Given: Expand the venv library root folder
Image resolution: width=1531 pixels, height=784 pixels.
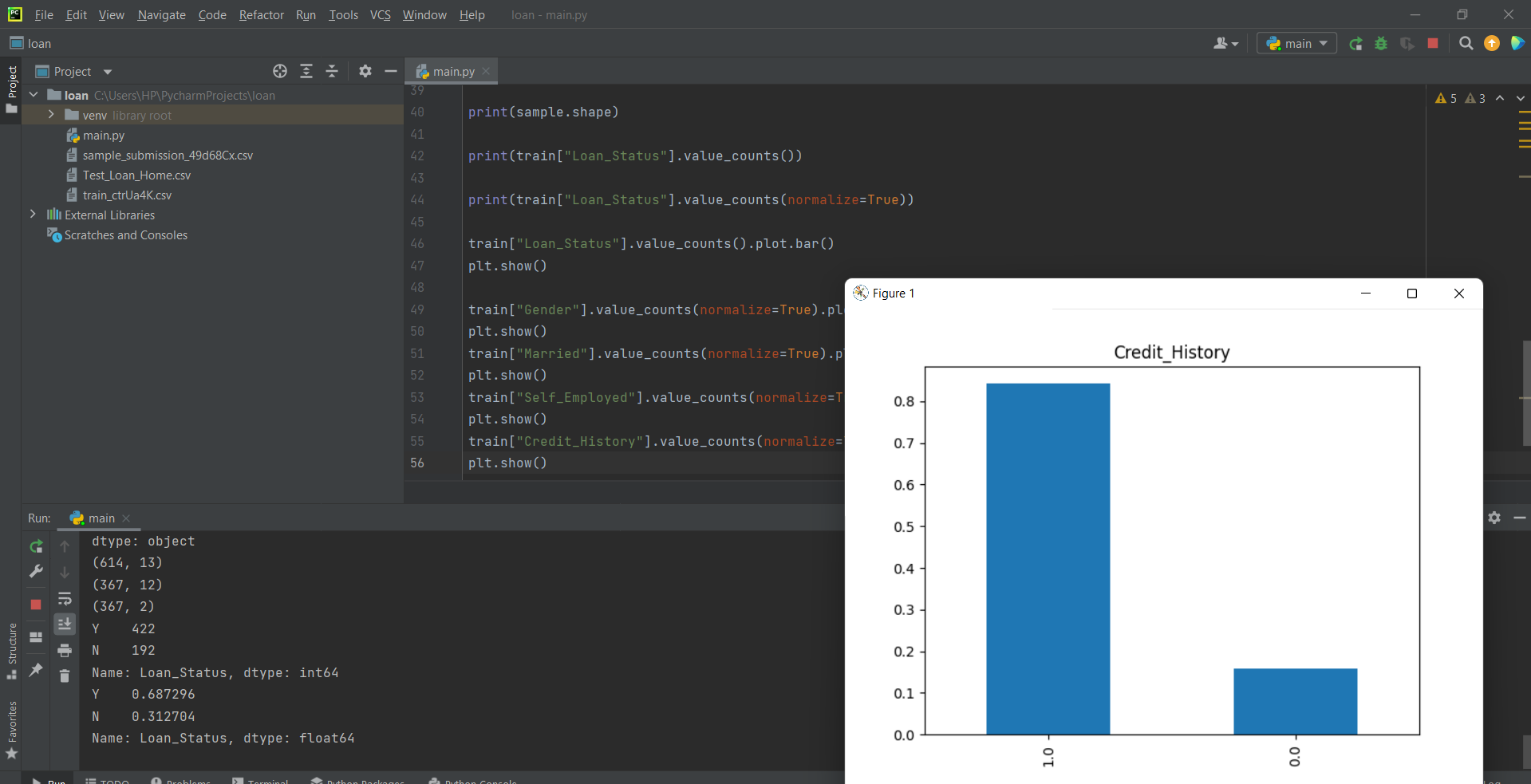Looking at the screenshot, I should pyautogui.click(x=50, y=115).
